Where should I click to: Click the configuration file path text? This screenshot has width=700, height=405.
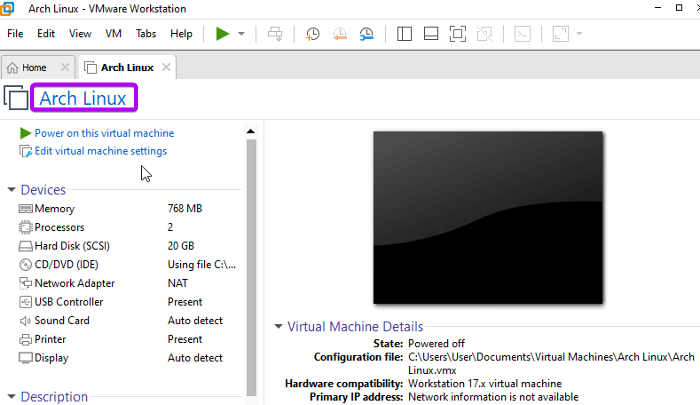click(x=551, y=363)
